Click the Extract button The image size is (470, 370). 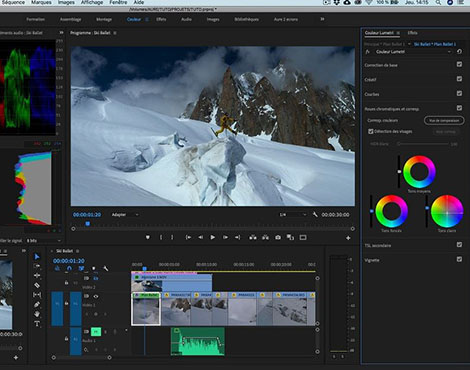click(x=265, y=237)
